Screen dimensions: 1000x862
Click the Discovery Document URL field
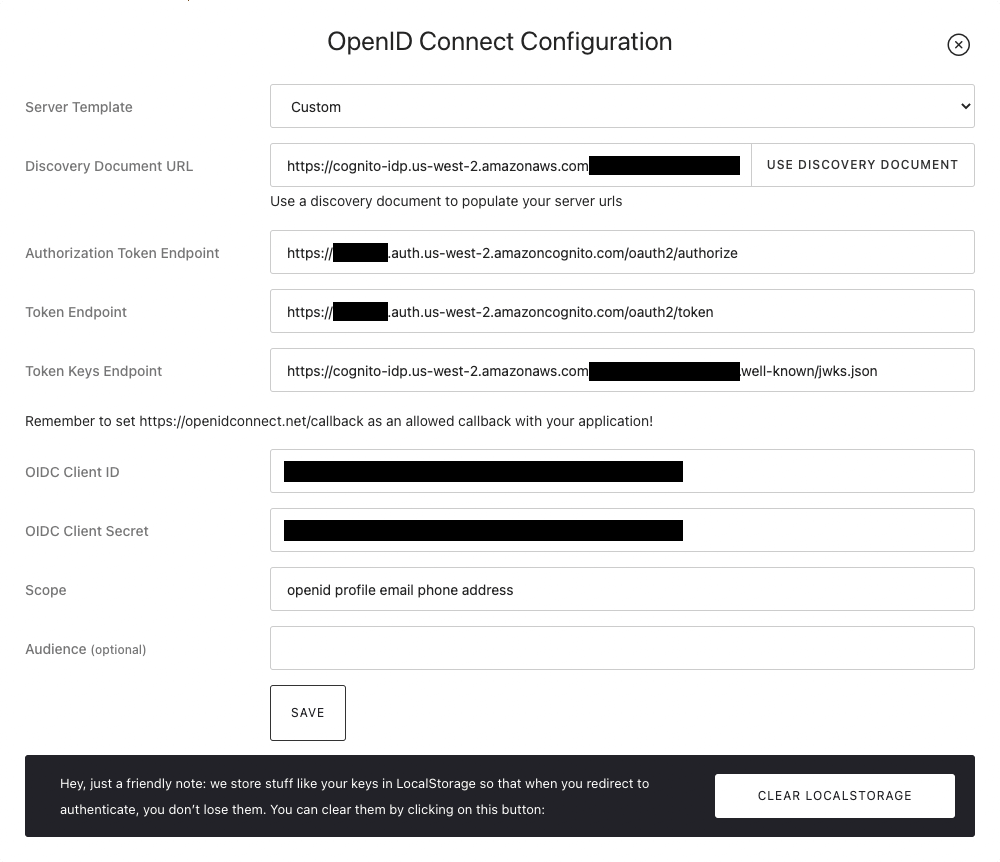(510, 166)
